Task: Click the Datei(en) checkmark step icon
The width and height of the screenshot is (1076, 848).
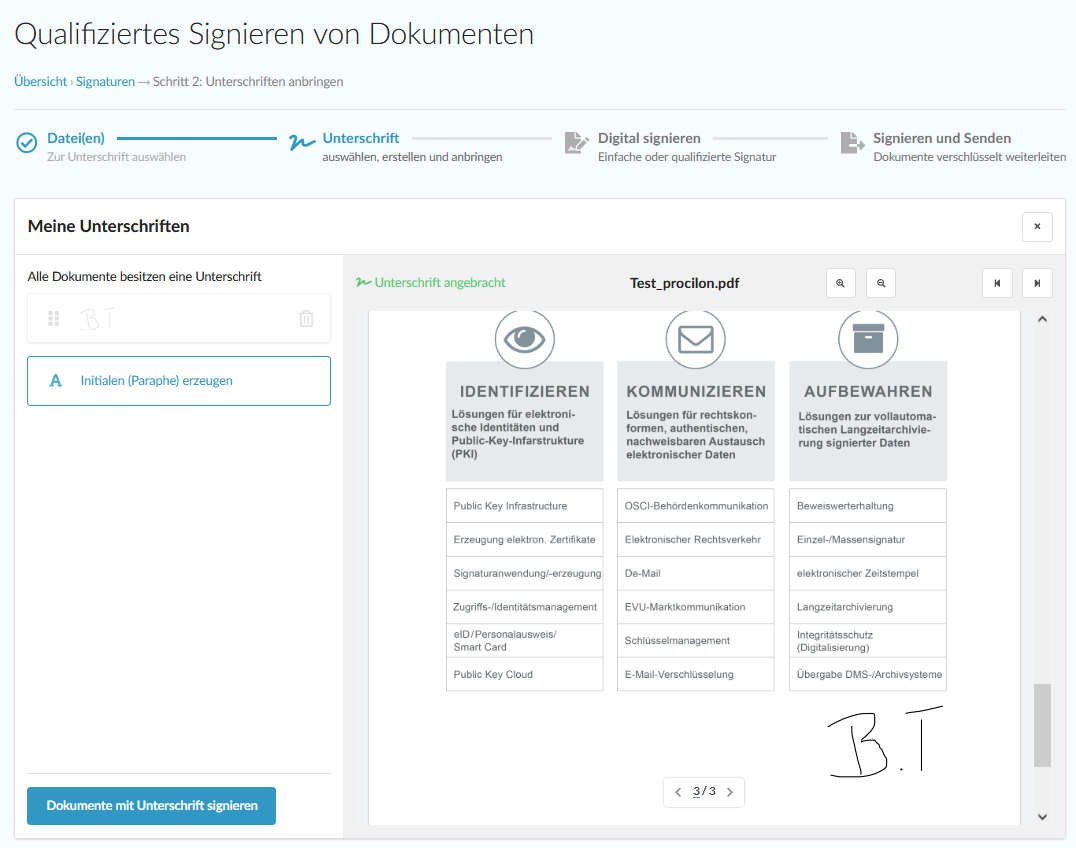Action: click(x=27, y=143)
